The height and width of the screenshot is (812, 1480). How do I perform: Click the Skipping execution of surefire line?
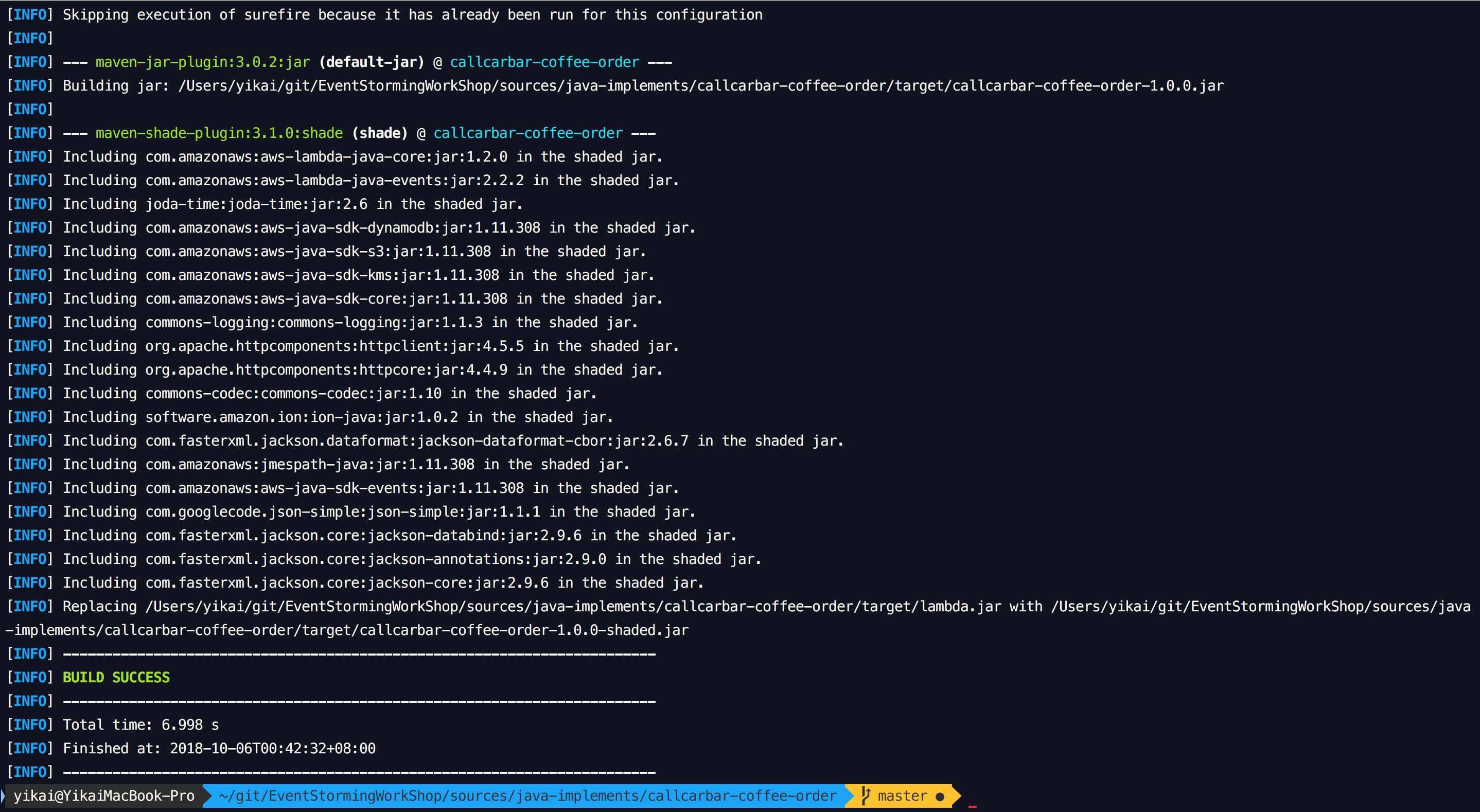413,15
